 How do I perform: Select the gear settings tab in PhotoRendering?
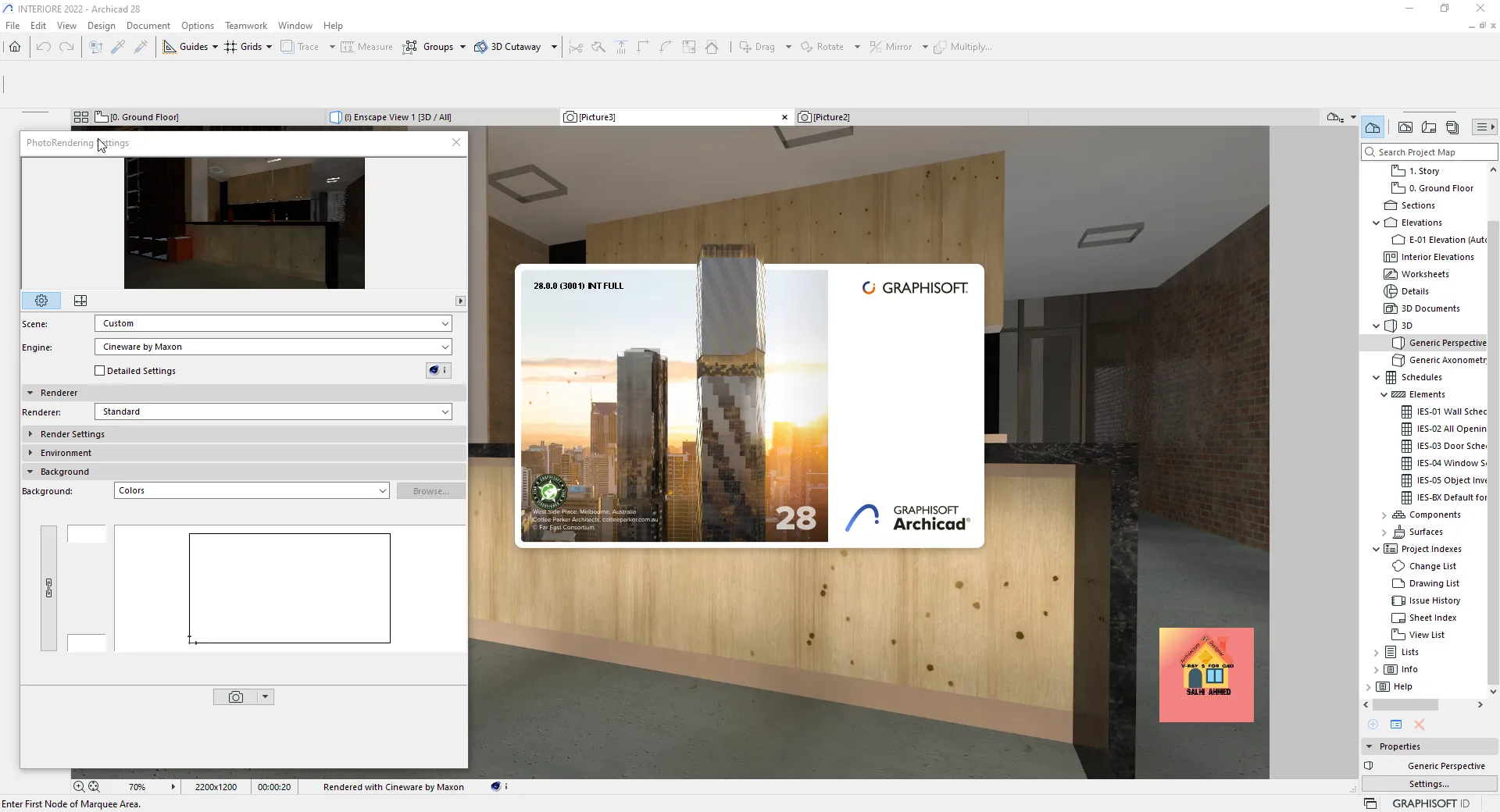coord(41,301)
